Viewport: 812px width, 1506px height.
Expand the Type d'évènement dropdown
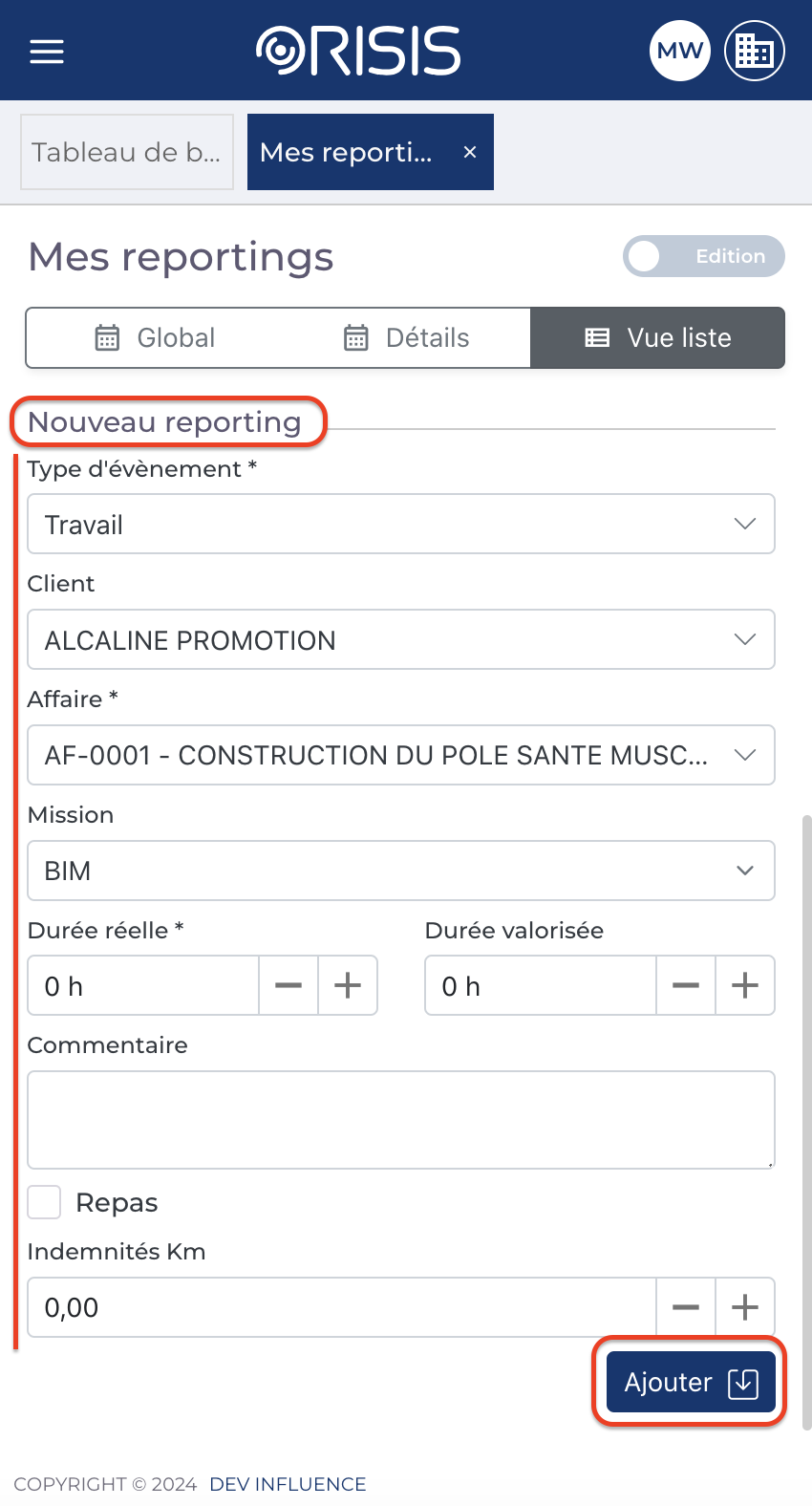click(400, 524)
